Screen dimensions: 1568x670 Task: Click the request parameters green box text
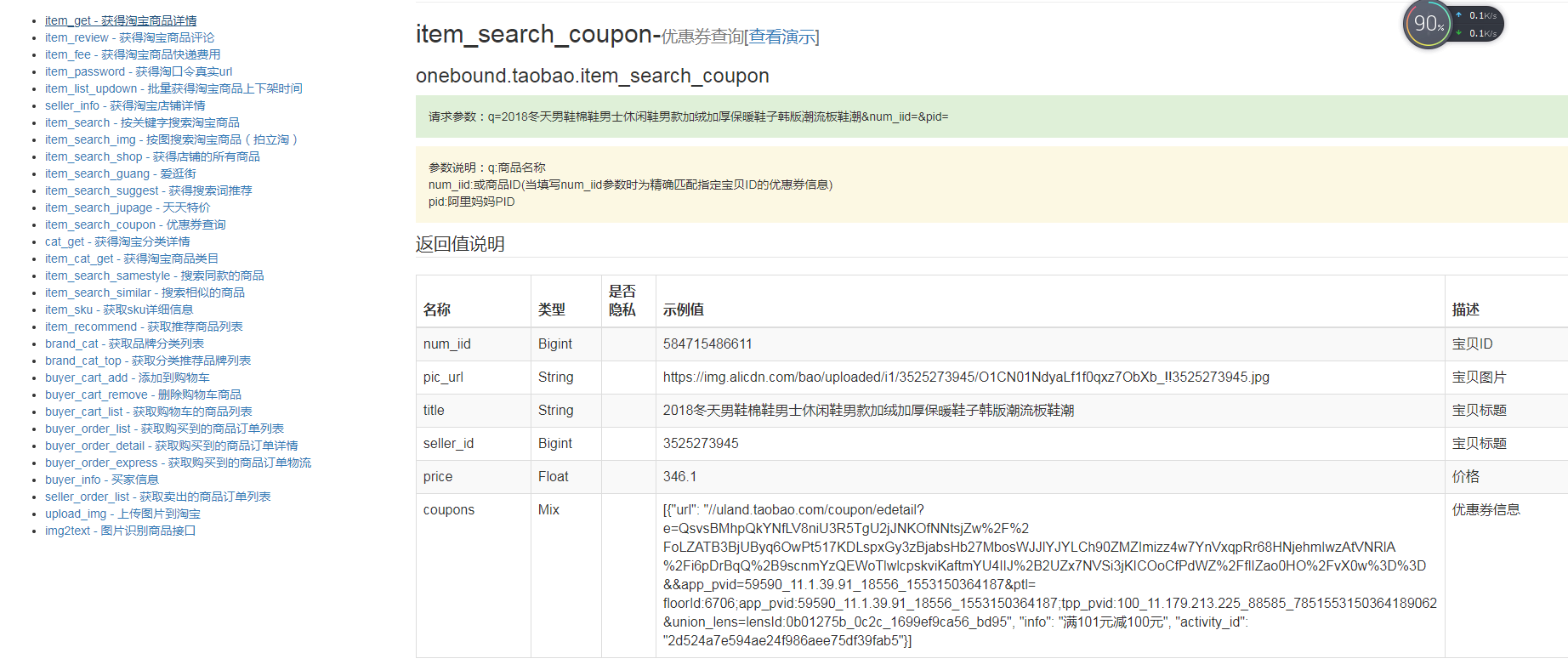688,116
